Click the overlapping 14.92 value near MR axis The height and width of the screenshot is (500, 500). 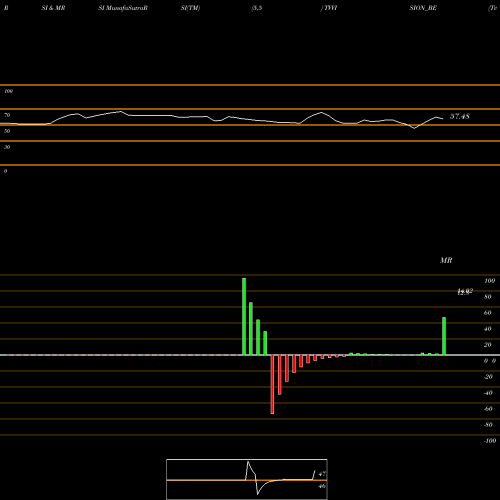click(465, 292)
